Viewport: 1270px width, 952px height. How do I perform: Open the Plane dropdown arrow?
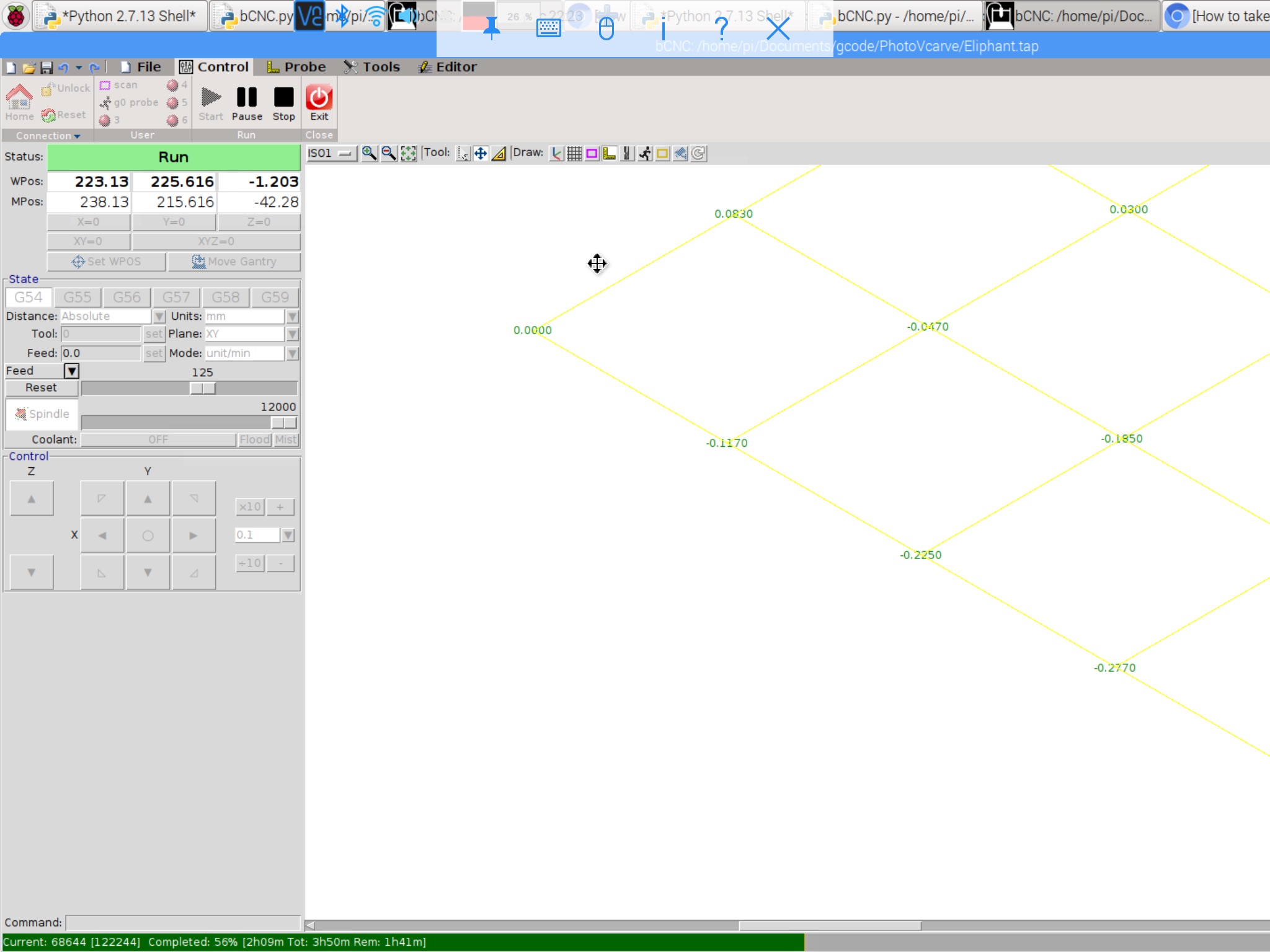[x=292, y=334]
